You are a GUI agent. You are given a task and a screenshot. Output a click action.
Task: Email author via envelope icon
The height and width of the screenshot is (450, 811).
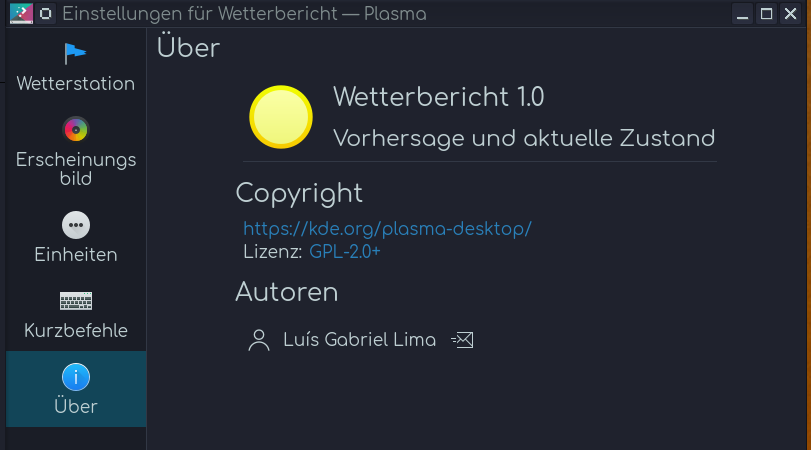[x=462, y=340]
